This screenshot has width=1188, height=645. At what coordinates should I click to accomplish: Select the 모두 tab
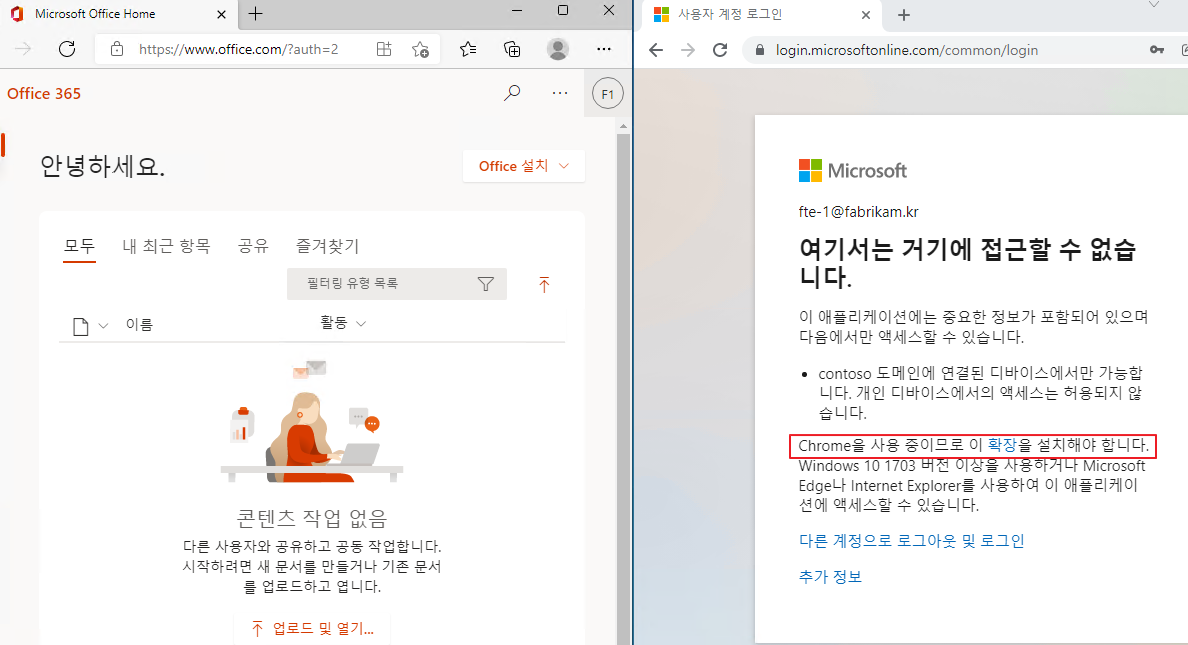click(80, 246)
